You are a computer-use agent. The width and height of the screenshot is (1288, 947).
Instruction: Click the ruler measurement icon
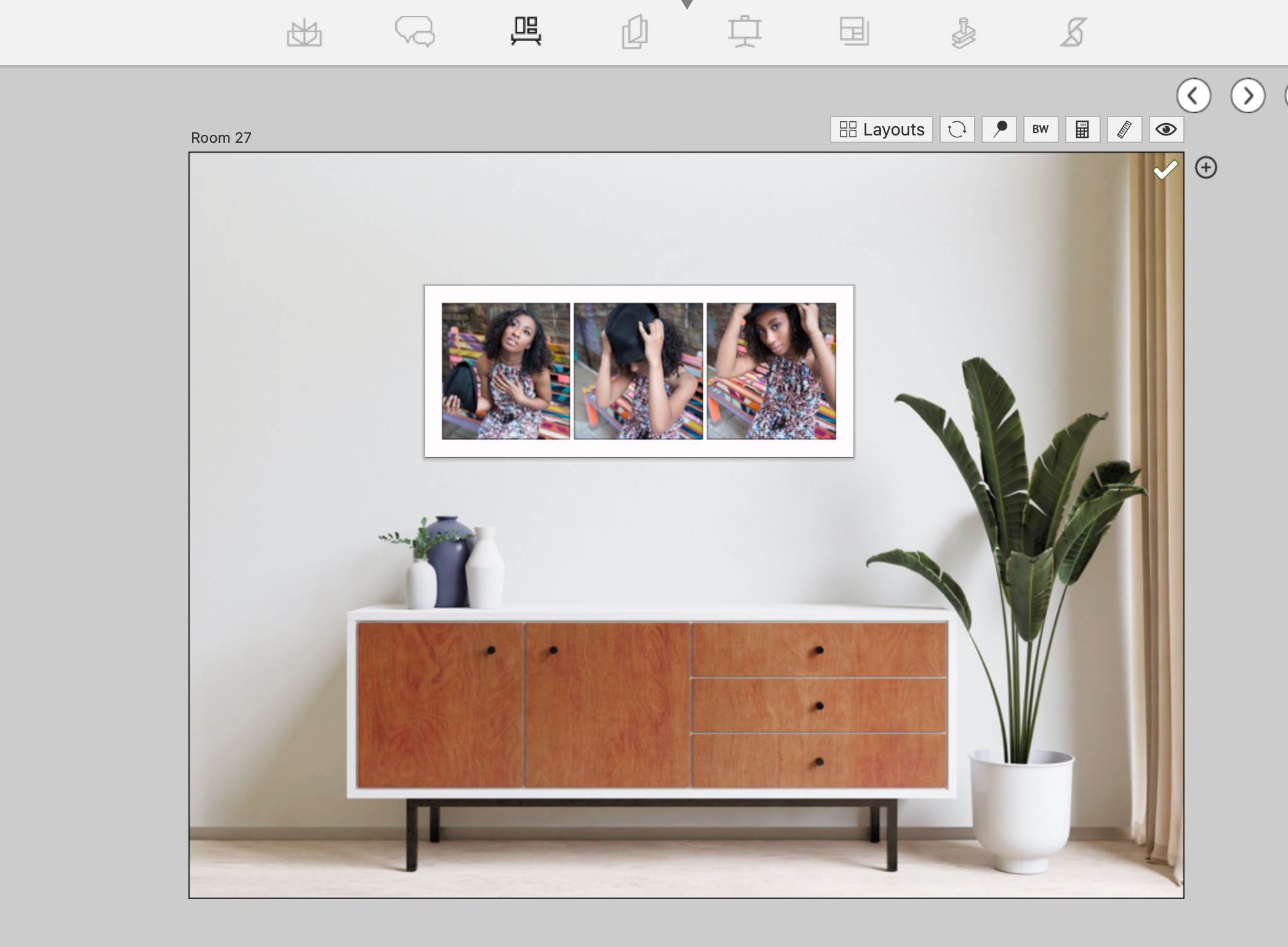pos(1125,129)
